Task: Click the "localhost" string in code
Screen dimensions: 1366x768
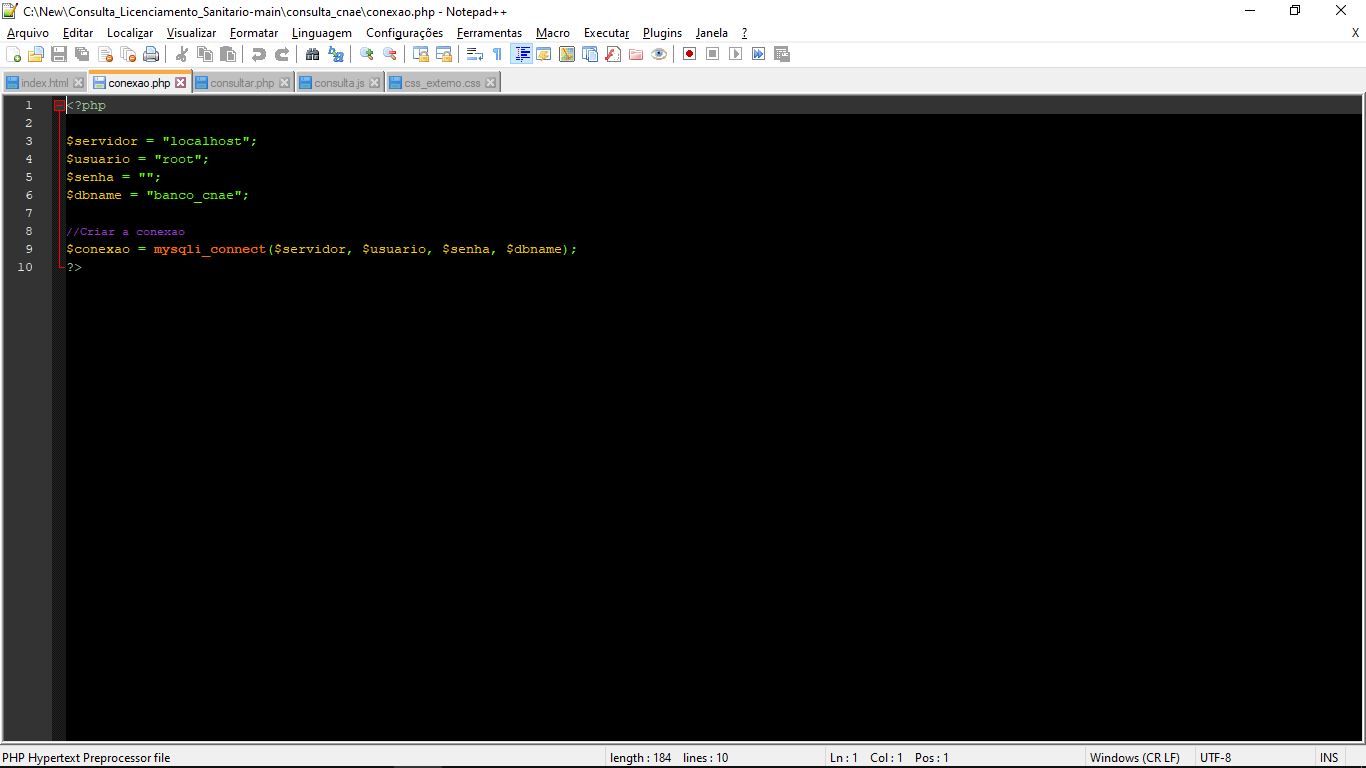Action: click(206, 141)
